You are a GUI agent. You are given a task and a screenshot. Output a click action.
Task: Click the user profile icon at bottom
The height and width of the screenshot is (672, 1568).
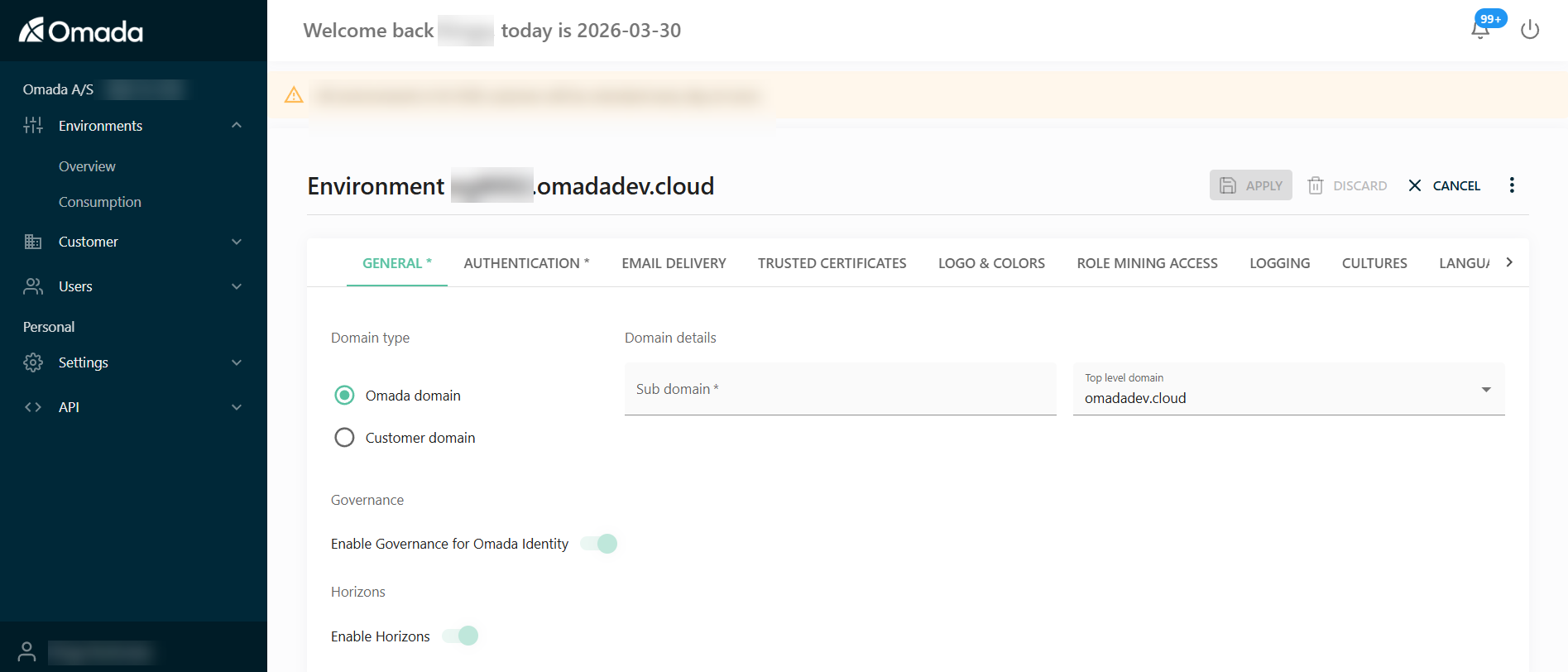coord(27,651)
